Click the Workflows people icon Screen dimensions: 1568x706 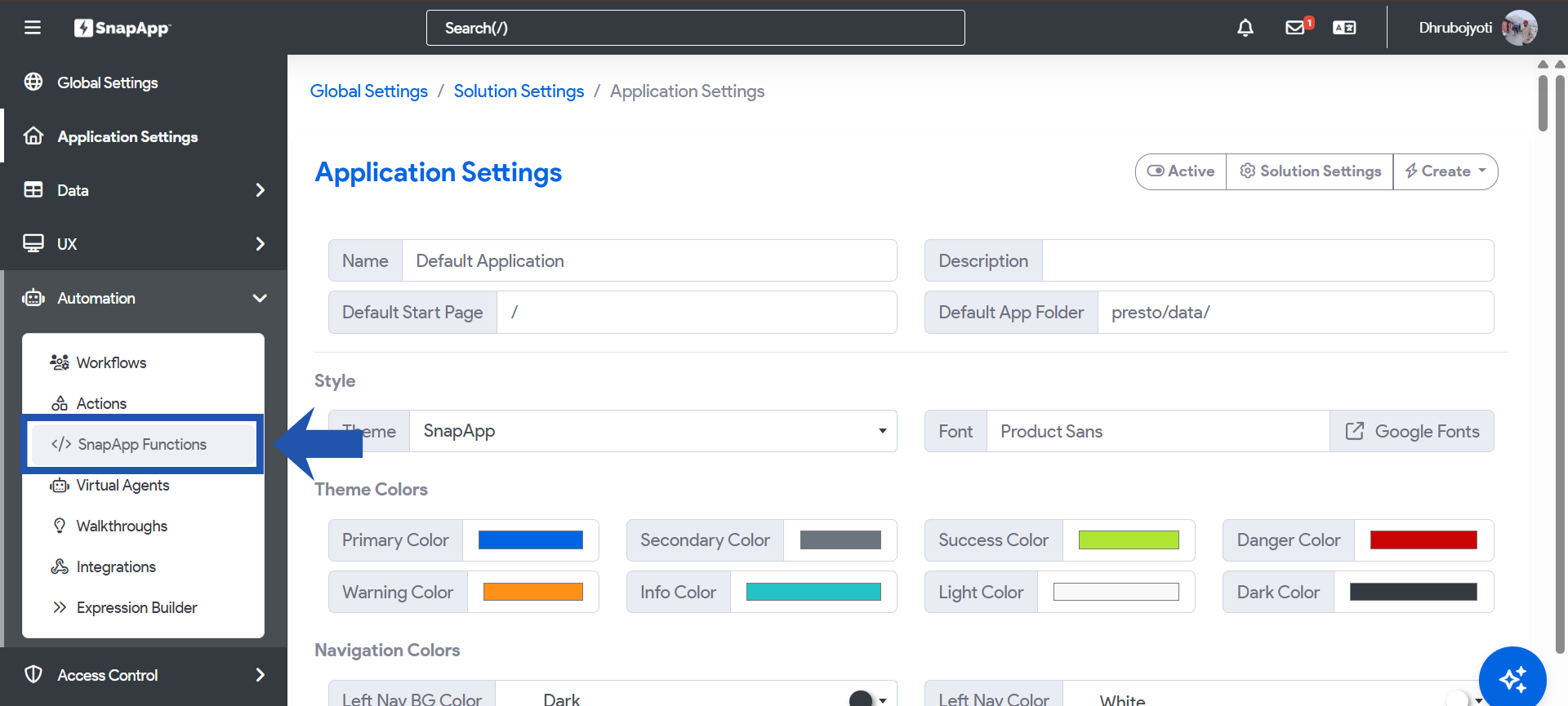60,362
